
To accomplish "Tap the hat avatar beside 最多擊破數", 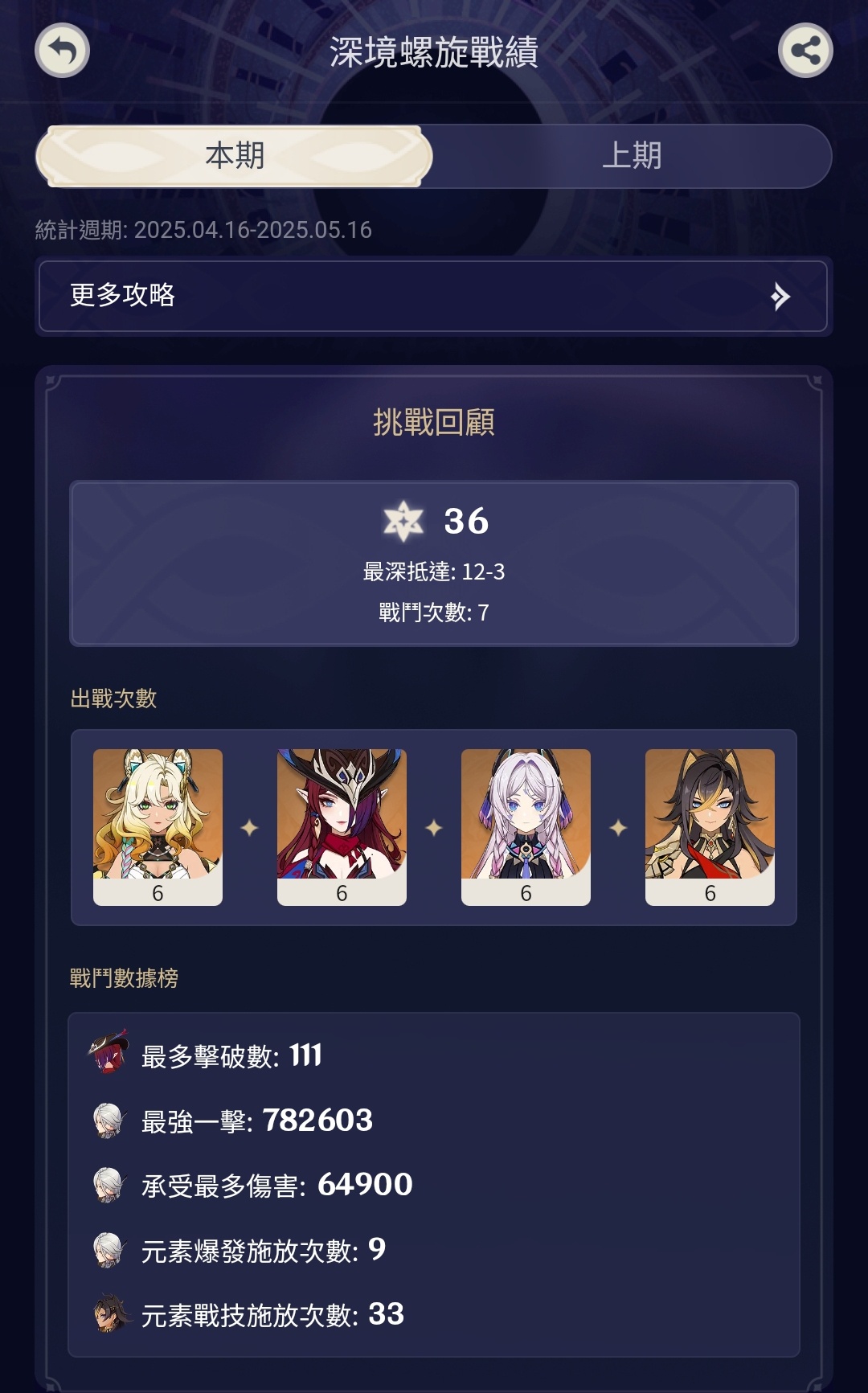I will coord(108,1053).
